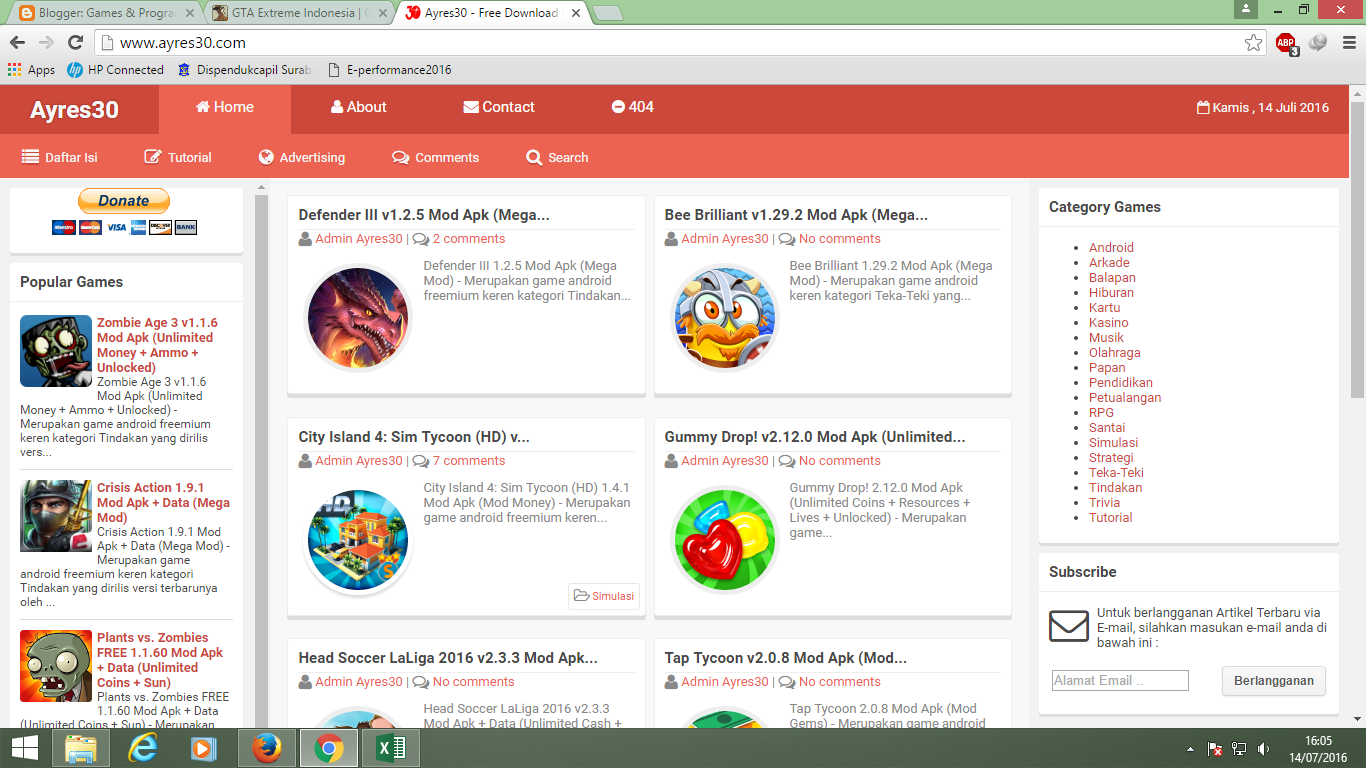This screenshot has width=1366, height=768.
Task: Open the Home menu item
Action: coord(225,107)
